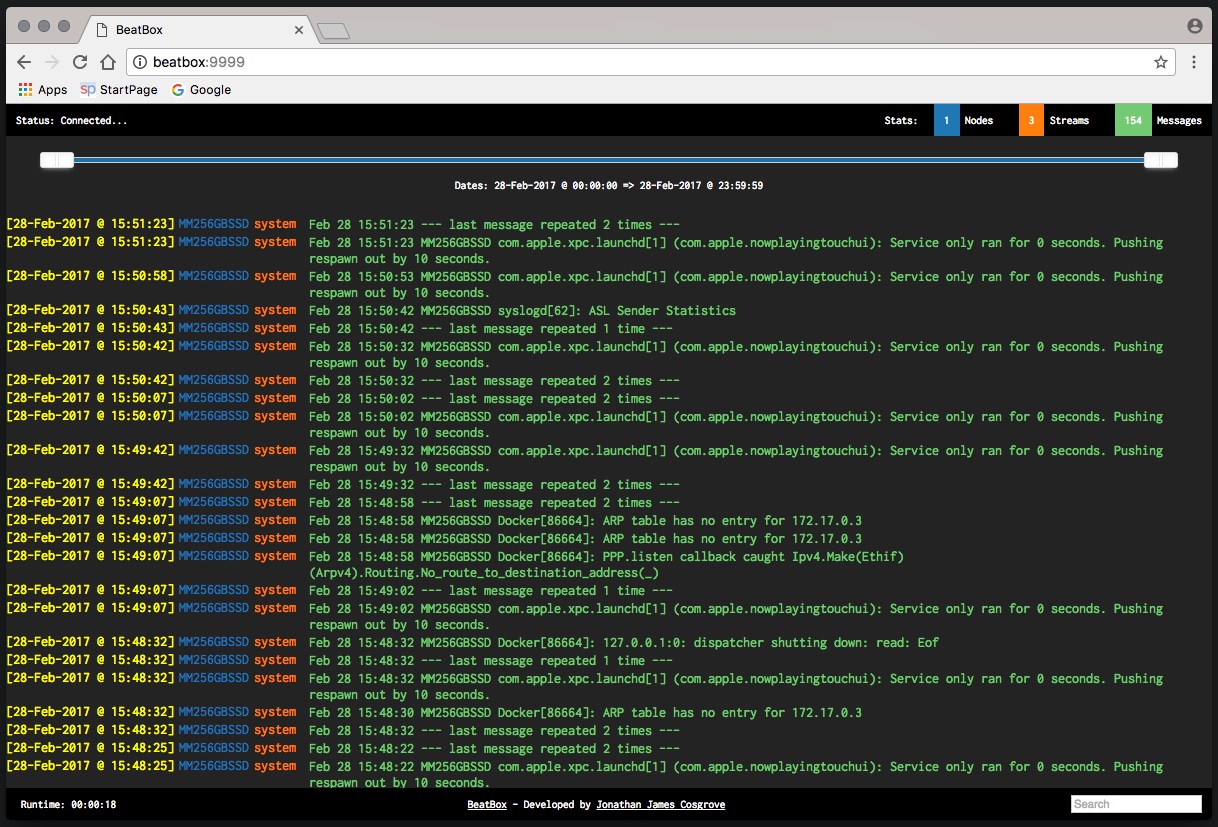Click the orange Streams count badge

pyautogui.click(x=1031, y=120)
